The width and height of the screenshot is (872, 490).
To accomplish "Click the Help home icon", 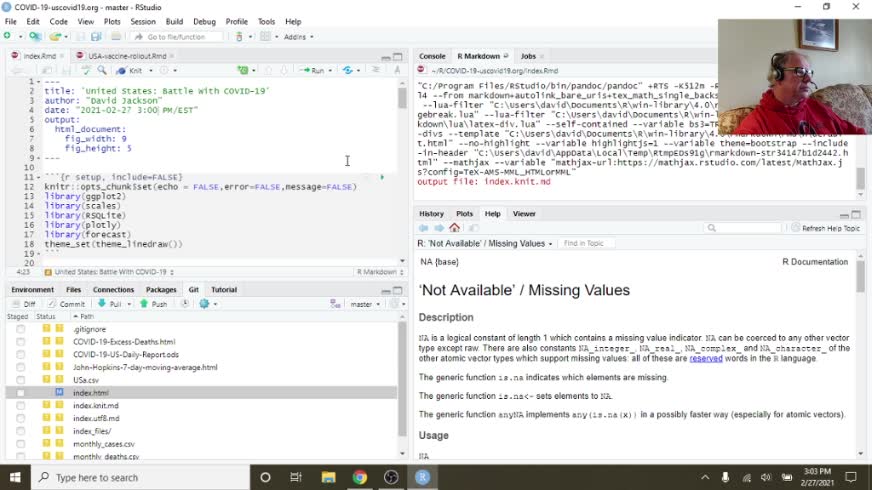I will (454, 228).
